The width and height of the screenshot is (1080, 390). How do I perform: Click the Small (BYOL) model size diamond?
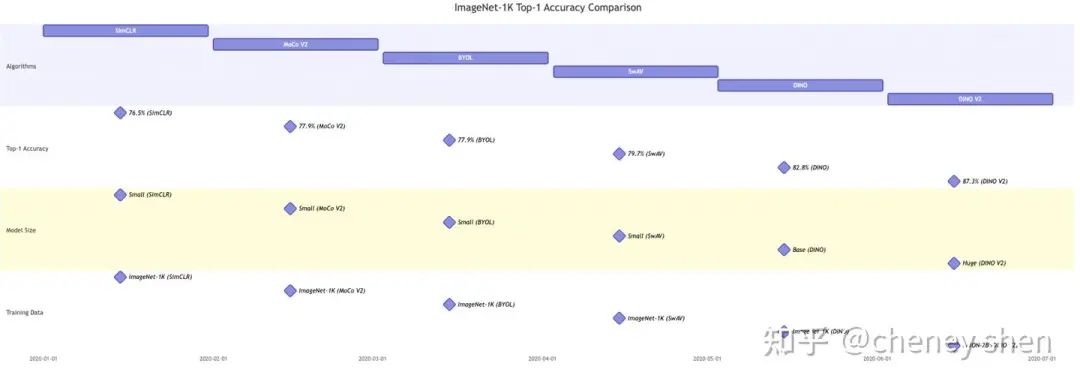[449, 222]
